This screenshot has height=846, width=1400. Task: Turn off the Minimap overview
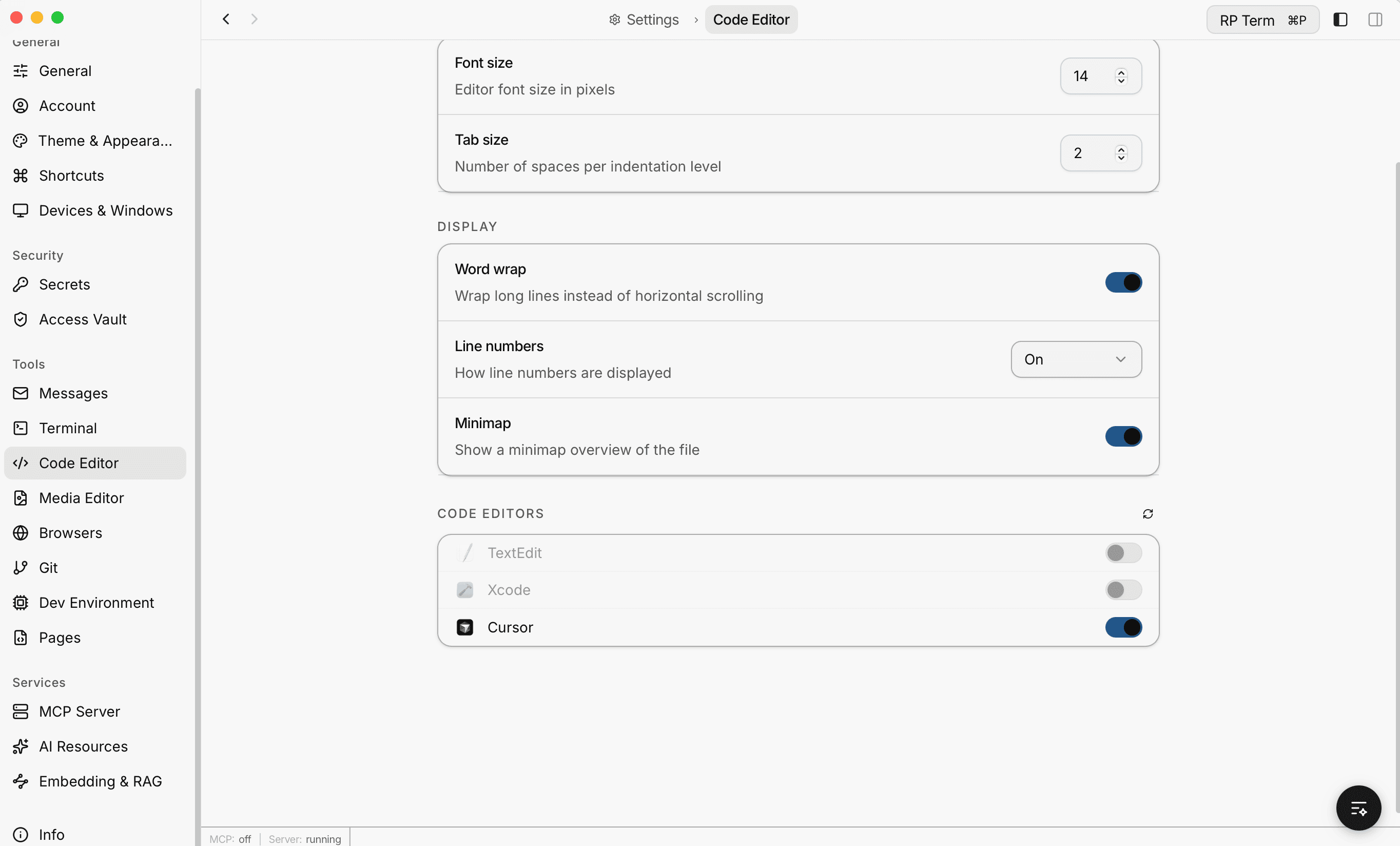[x=1124, y=436]
